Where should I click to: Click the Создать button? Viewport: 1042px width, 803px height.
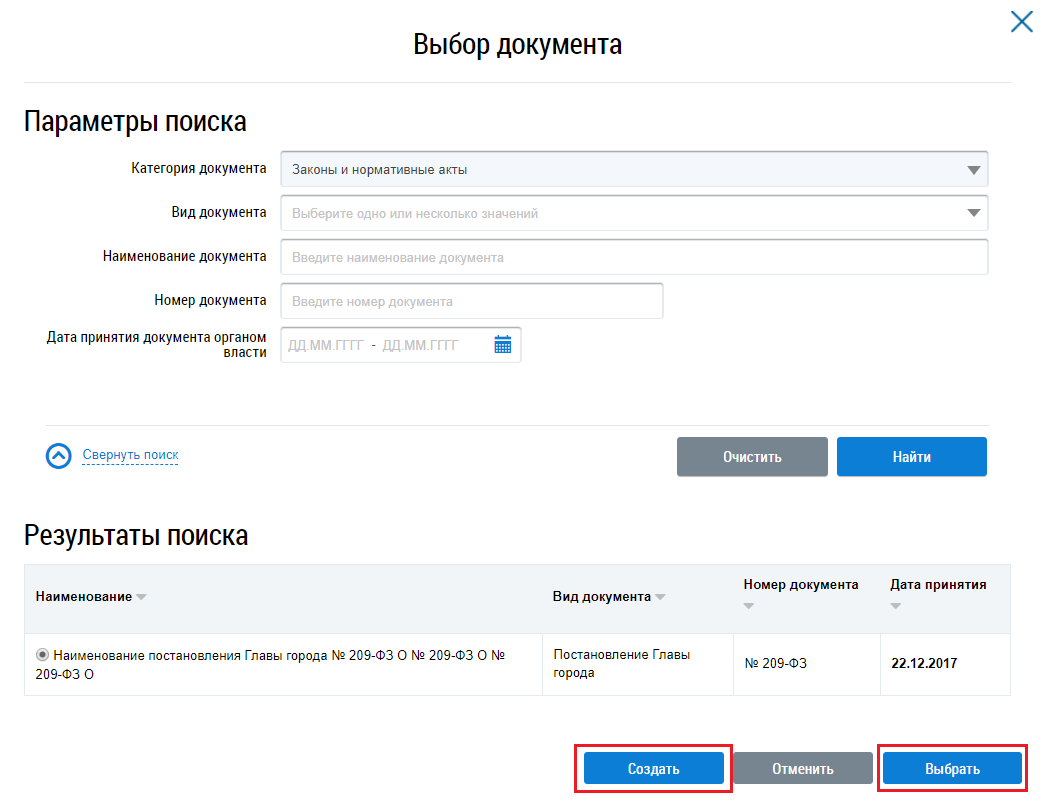pyautogui.click(x=653, y=769)
